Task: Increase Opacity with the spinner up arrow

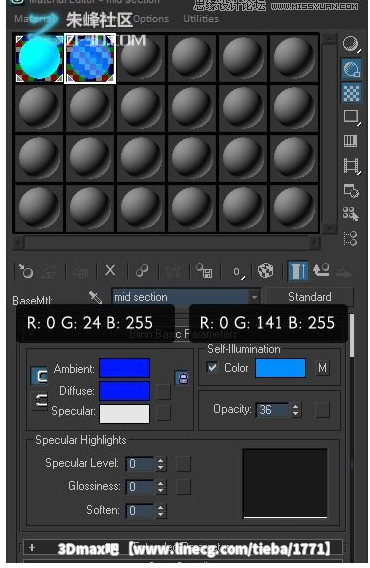Action: (x=296, y=406)
